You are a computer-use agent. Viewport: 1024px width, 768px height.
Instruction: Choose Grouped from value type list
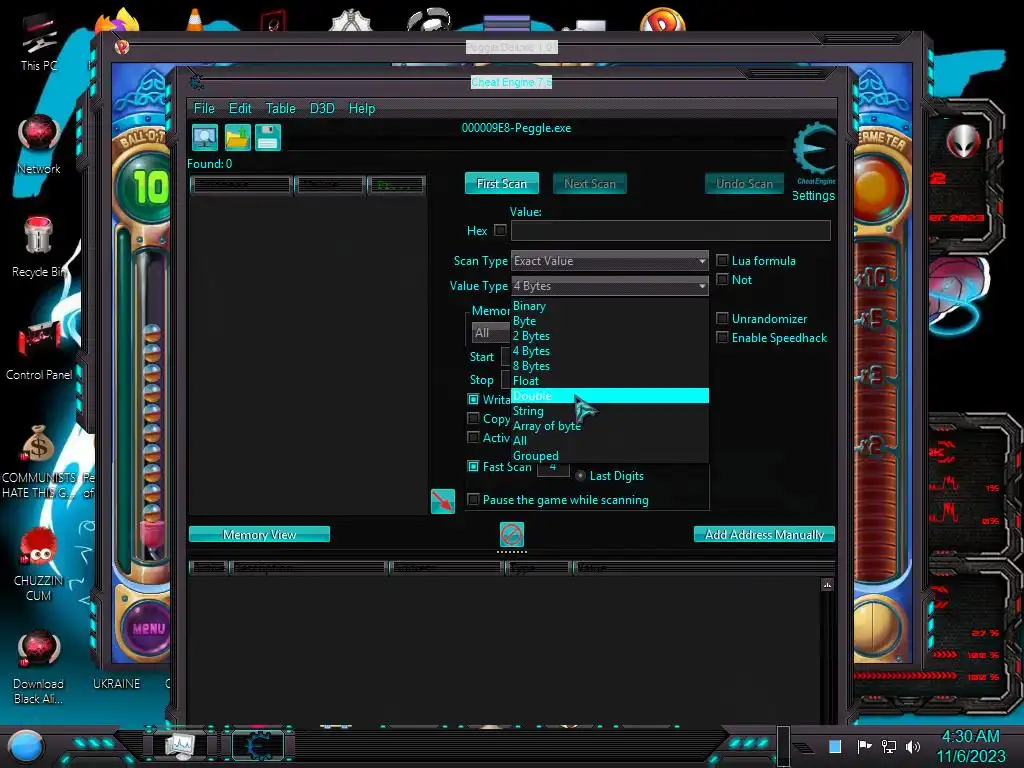609,456
